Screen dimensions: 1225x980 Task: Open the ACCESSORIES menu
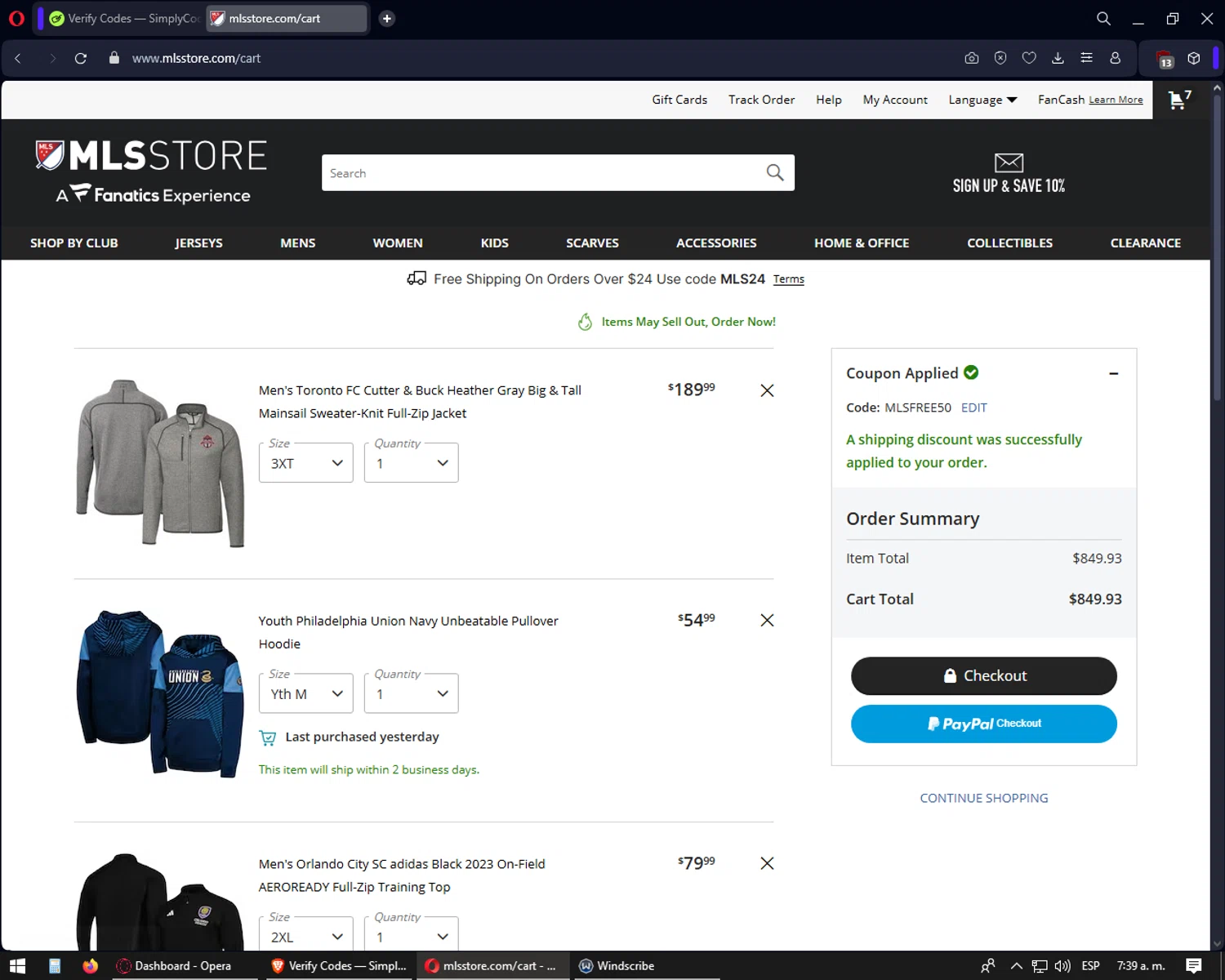tap(716, 243)
